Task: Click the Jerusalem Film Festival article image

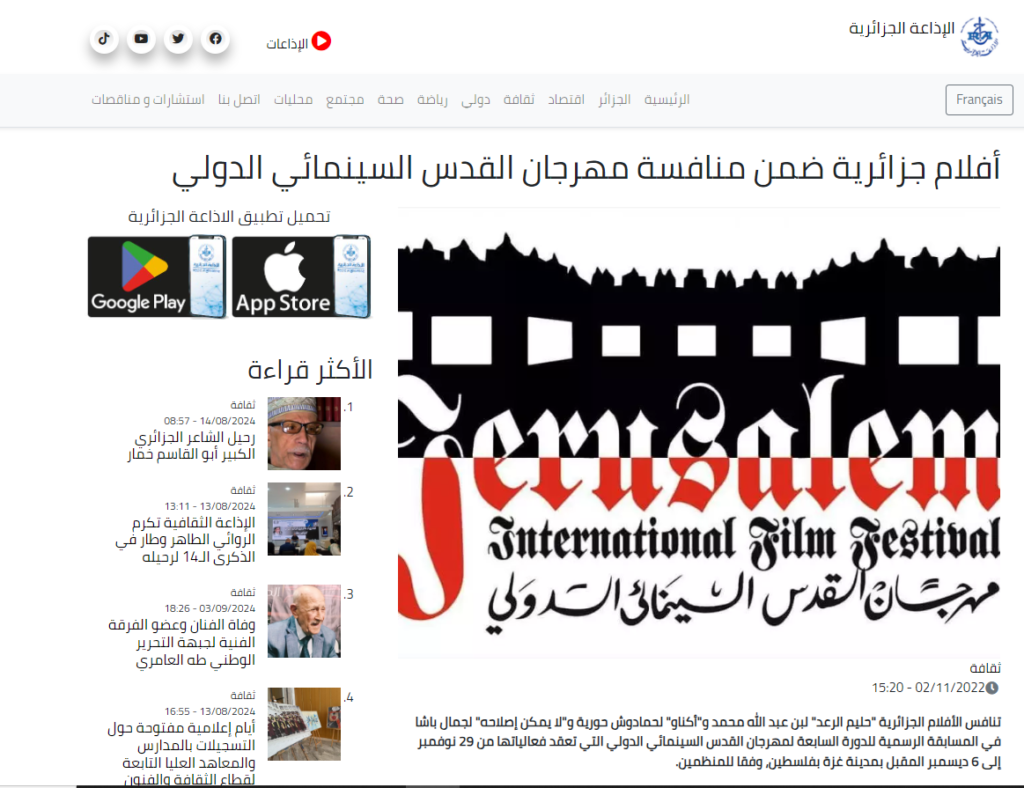Action: [x=699, y=433]
